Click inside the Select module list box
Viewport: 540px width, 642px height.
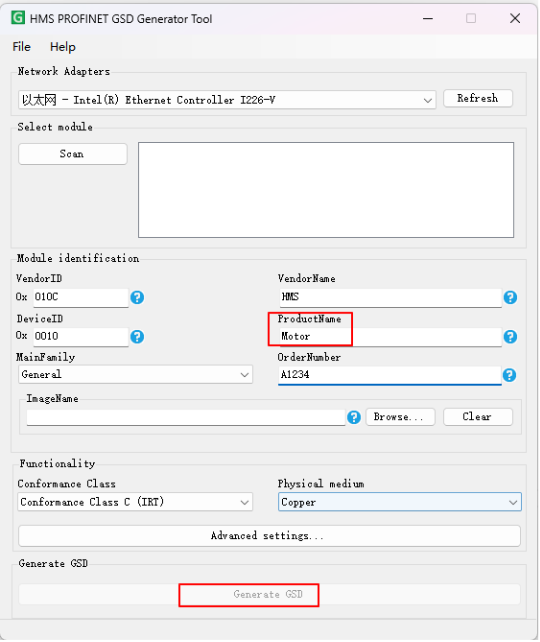coord(326,190)
